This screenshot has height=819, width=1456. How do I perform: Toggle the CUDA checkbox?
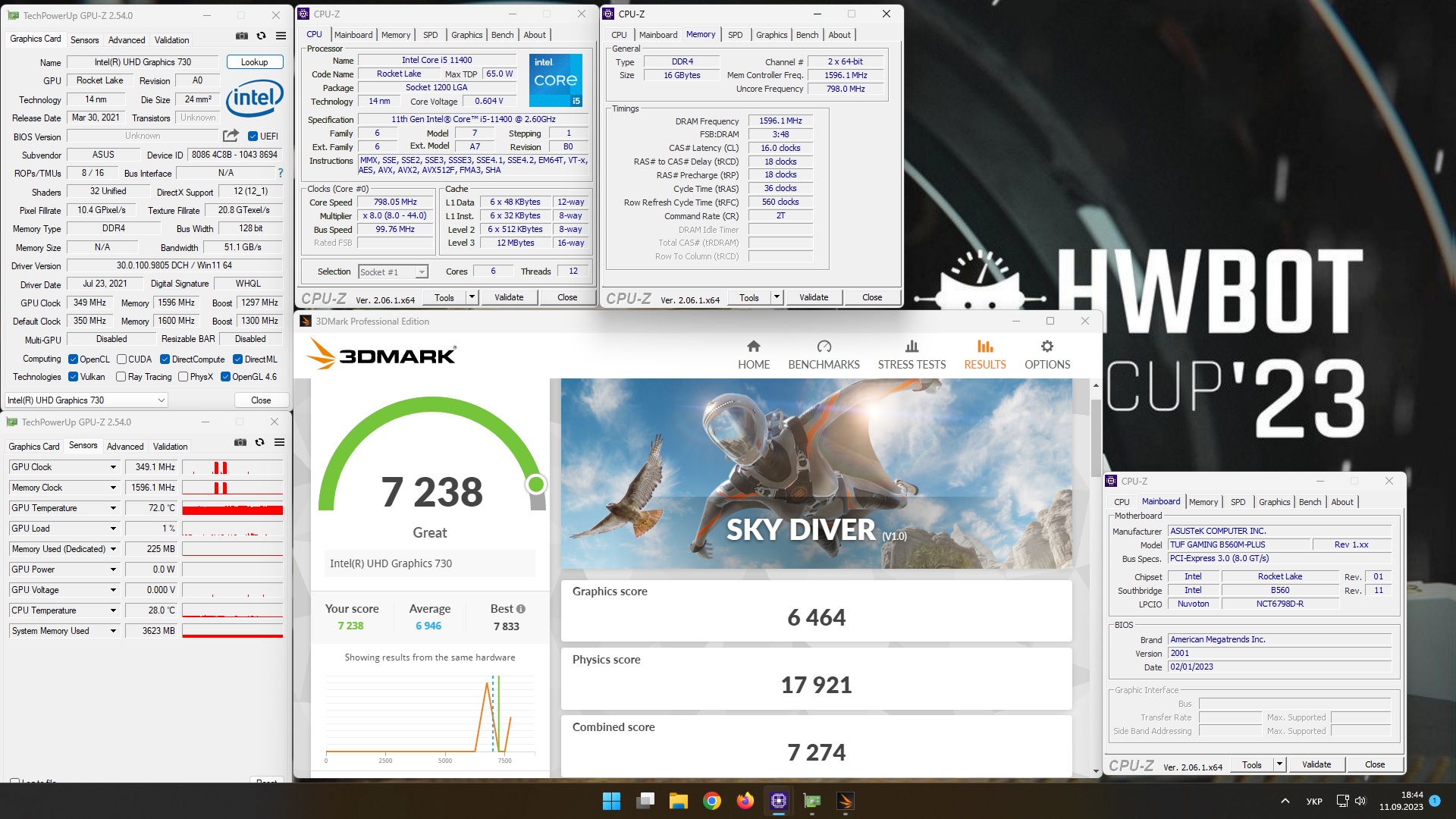pyautogui.click(x=121, y=359)
